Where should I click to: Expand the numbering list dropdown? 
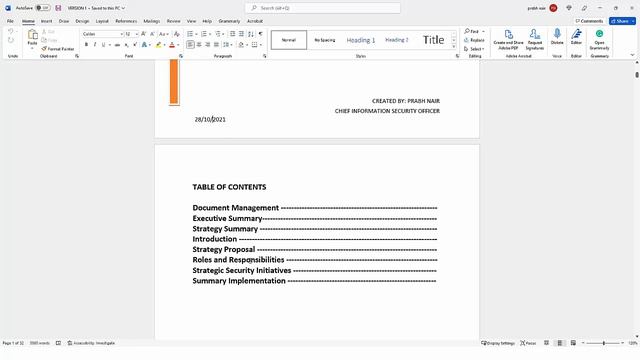210,34
